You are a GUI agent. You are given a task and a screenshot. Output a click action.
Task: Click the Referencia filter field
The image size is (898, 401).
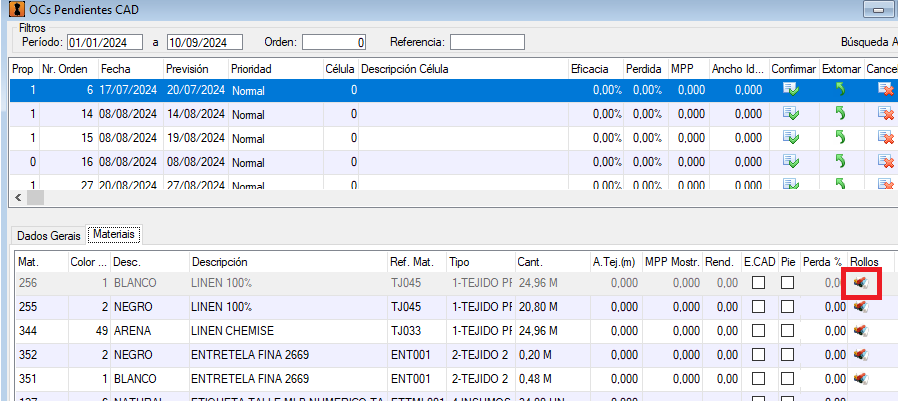[x=487, y=42]
